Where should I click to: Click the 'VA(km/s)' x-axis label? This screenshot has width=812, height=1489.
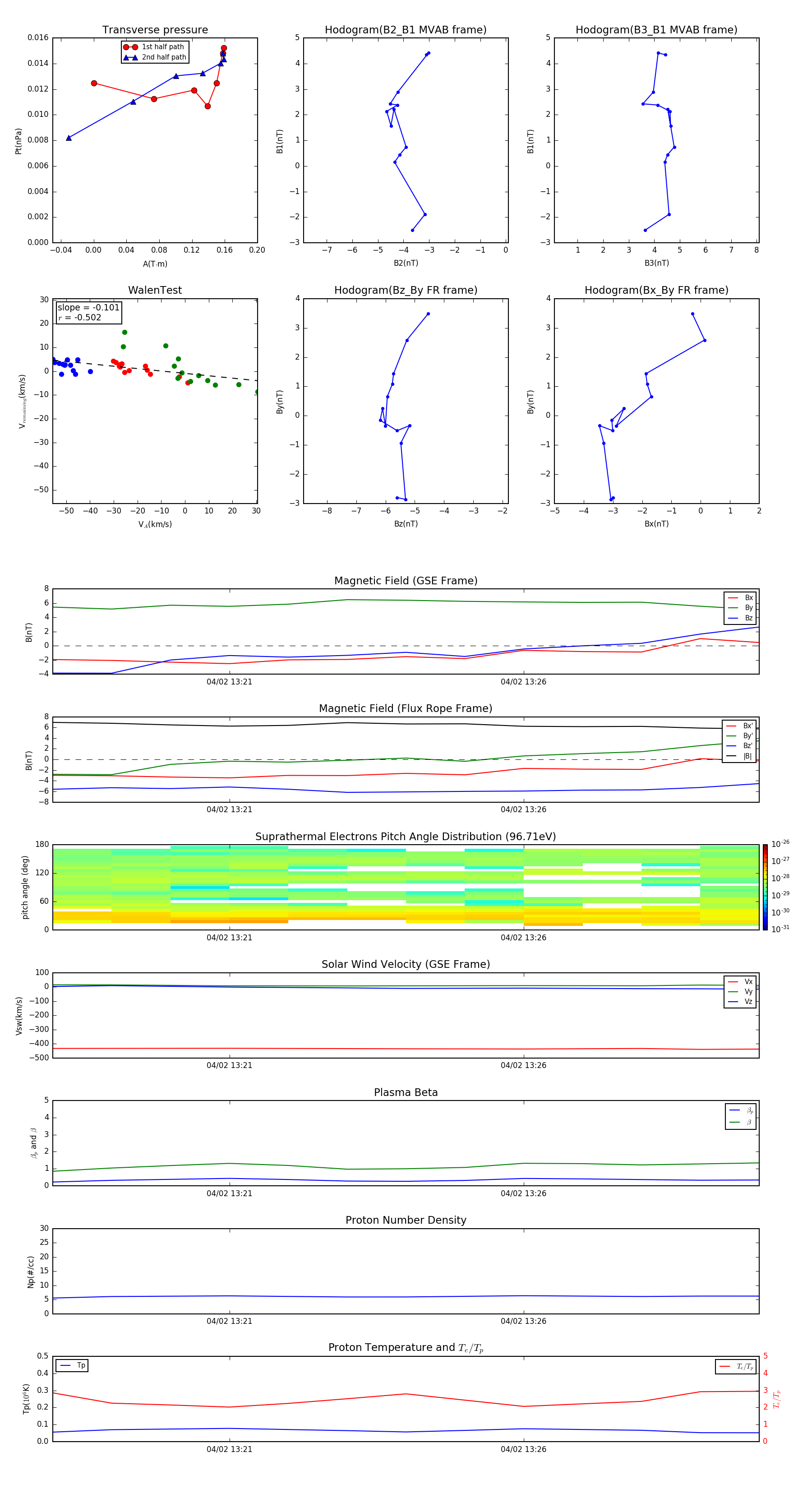(x=155, y=525)
